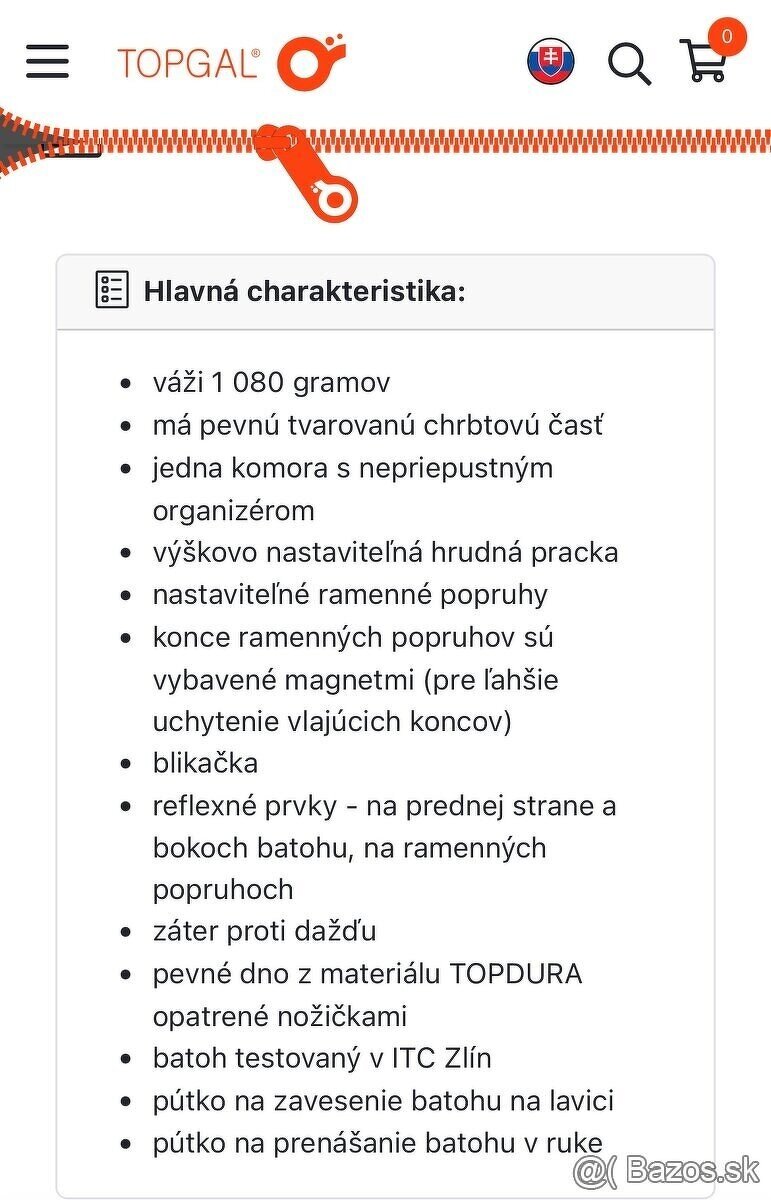Click the red cart count badge showing 0

tap(729, 35)
